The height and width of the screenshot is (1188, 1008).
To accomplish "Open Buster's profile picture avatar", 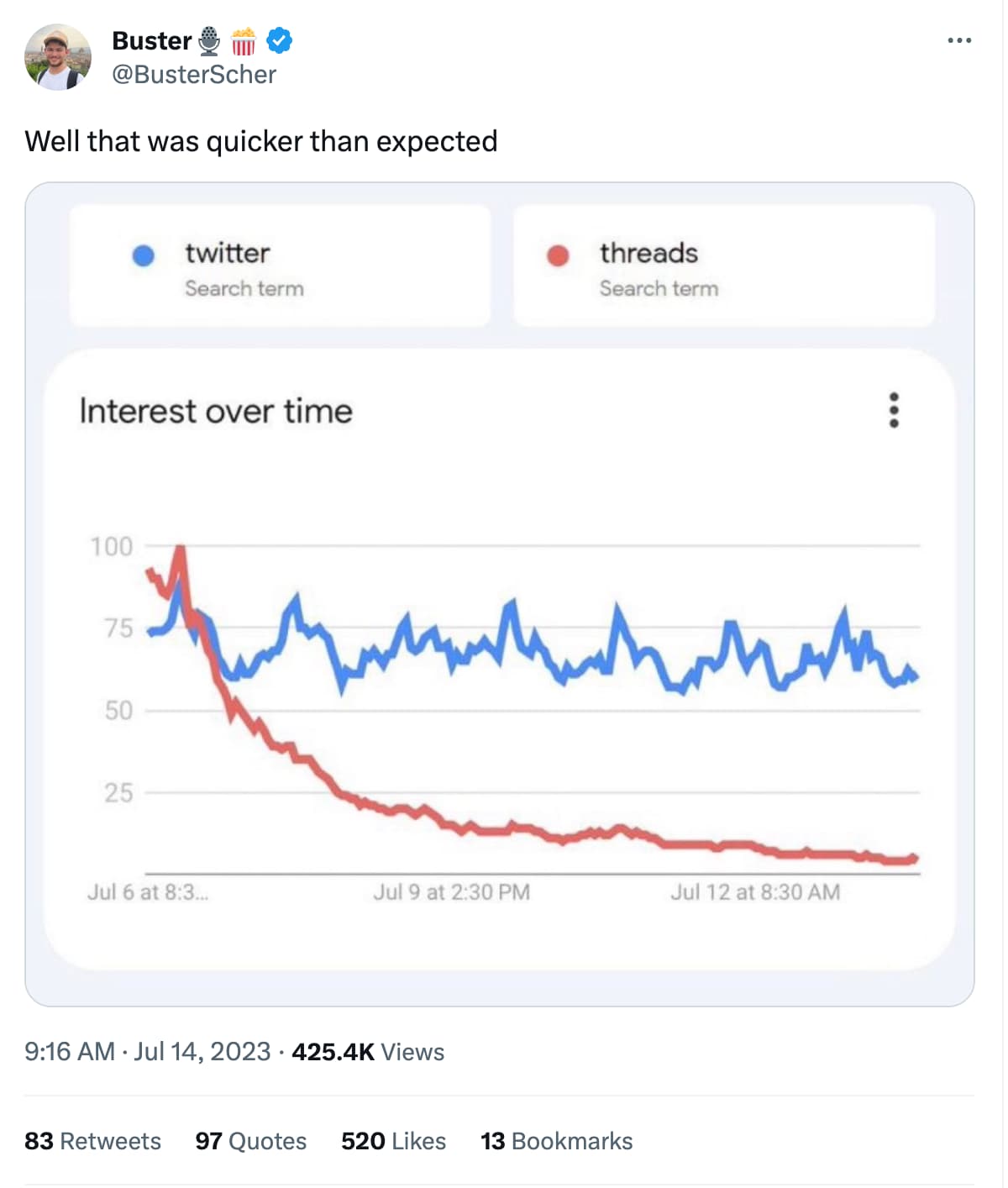I will (x=57, y=57).
